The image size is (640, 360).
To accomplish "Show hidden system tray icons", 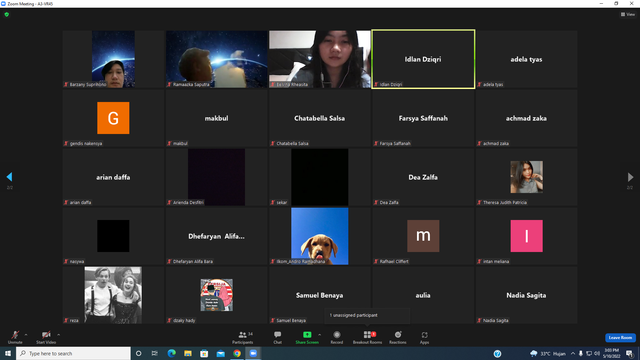I will click(573, 353).
